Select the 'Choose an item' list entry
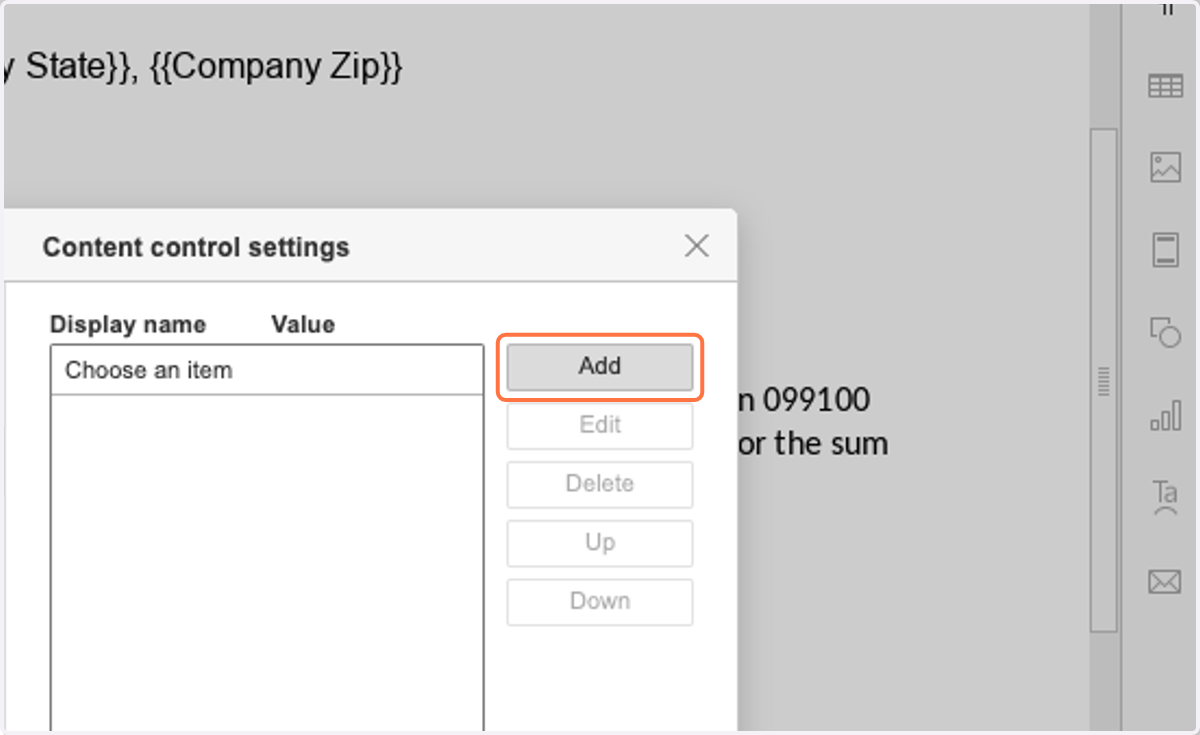 point(267,370)
